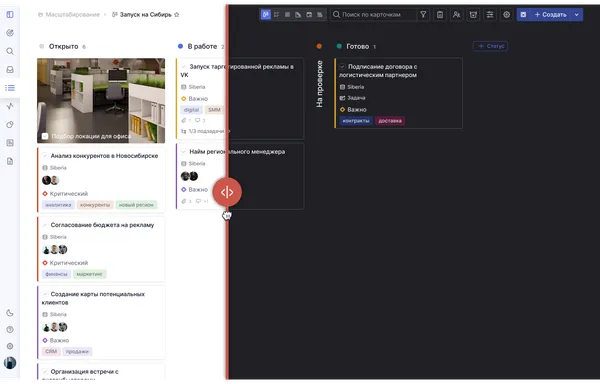This screenshot has width=600, height=384.
Task: Click the Создать button
Action: tap(550, 15)
